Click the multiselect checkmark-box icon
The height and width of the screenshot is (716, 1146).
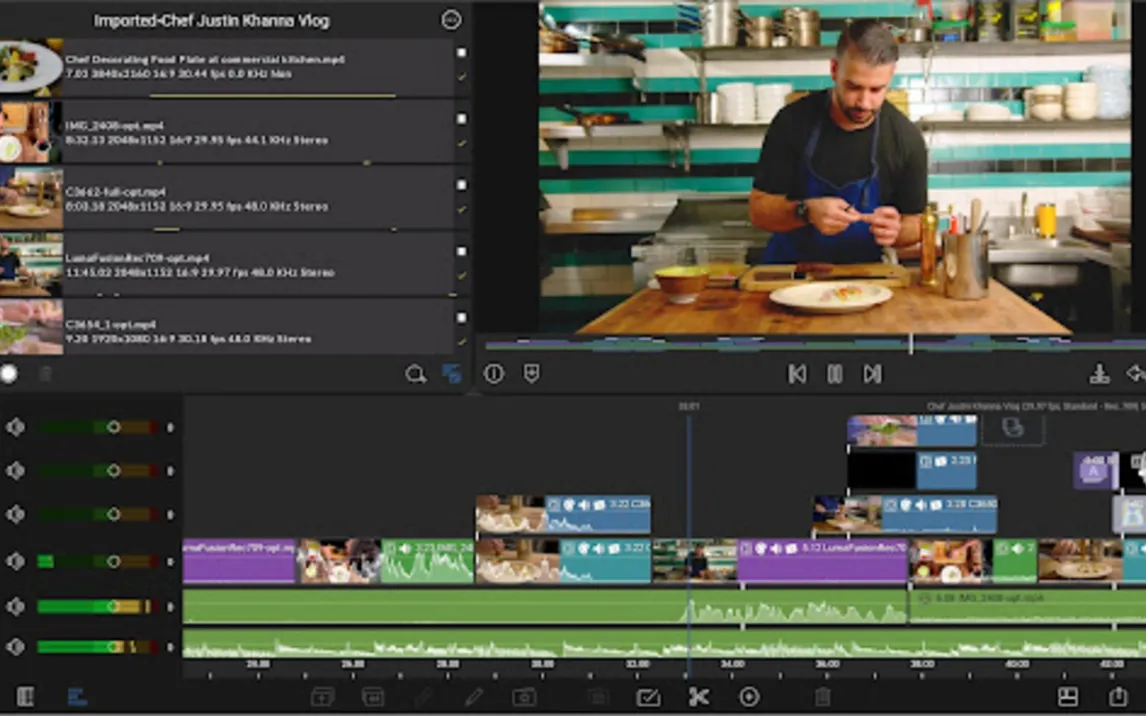[648, 697]
